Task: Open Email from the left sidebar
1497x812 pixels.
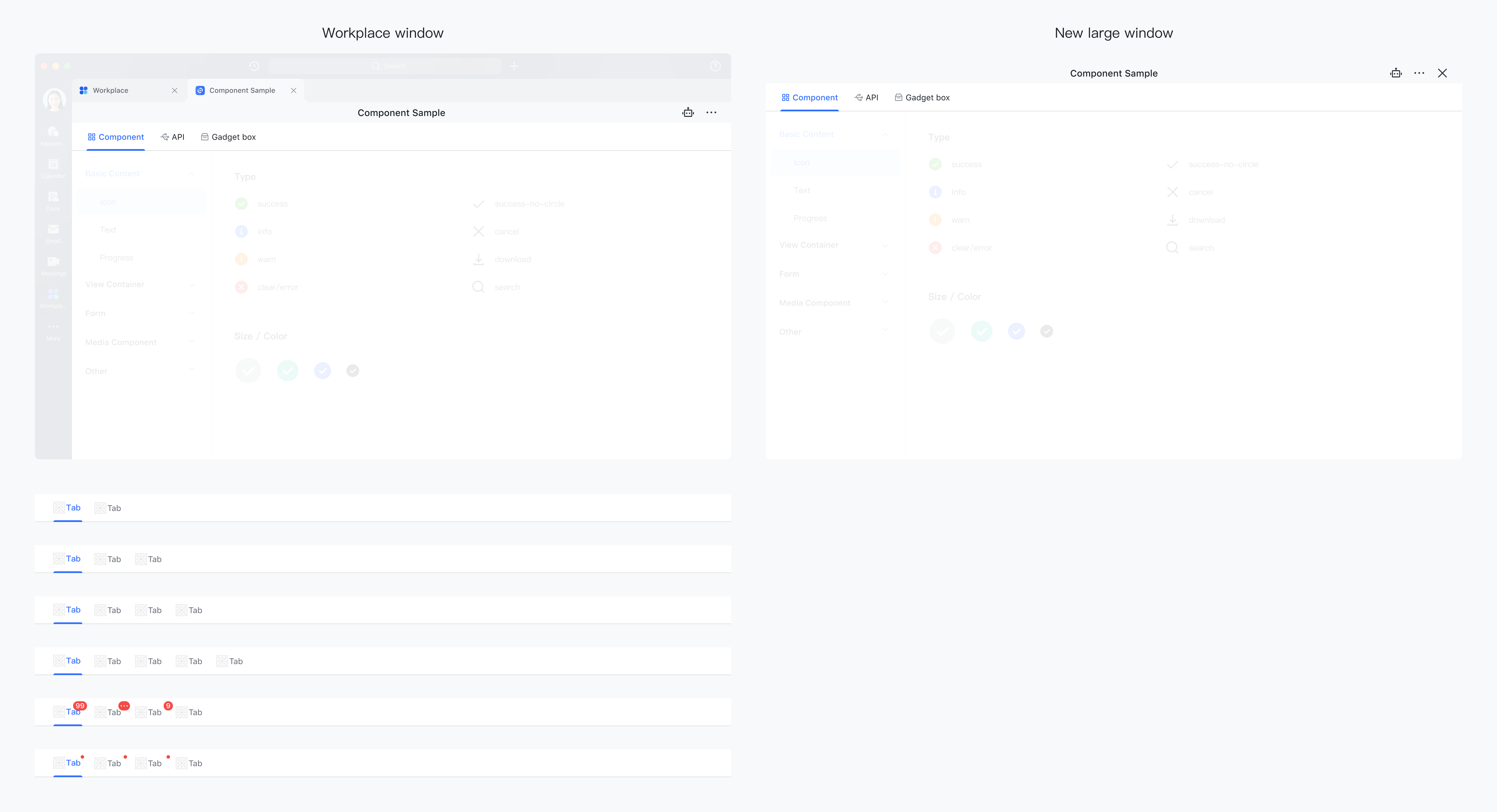Action: pyautogui.click(x=53, y=233)
